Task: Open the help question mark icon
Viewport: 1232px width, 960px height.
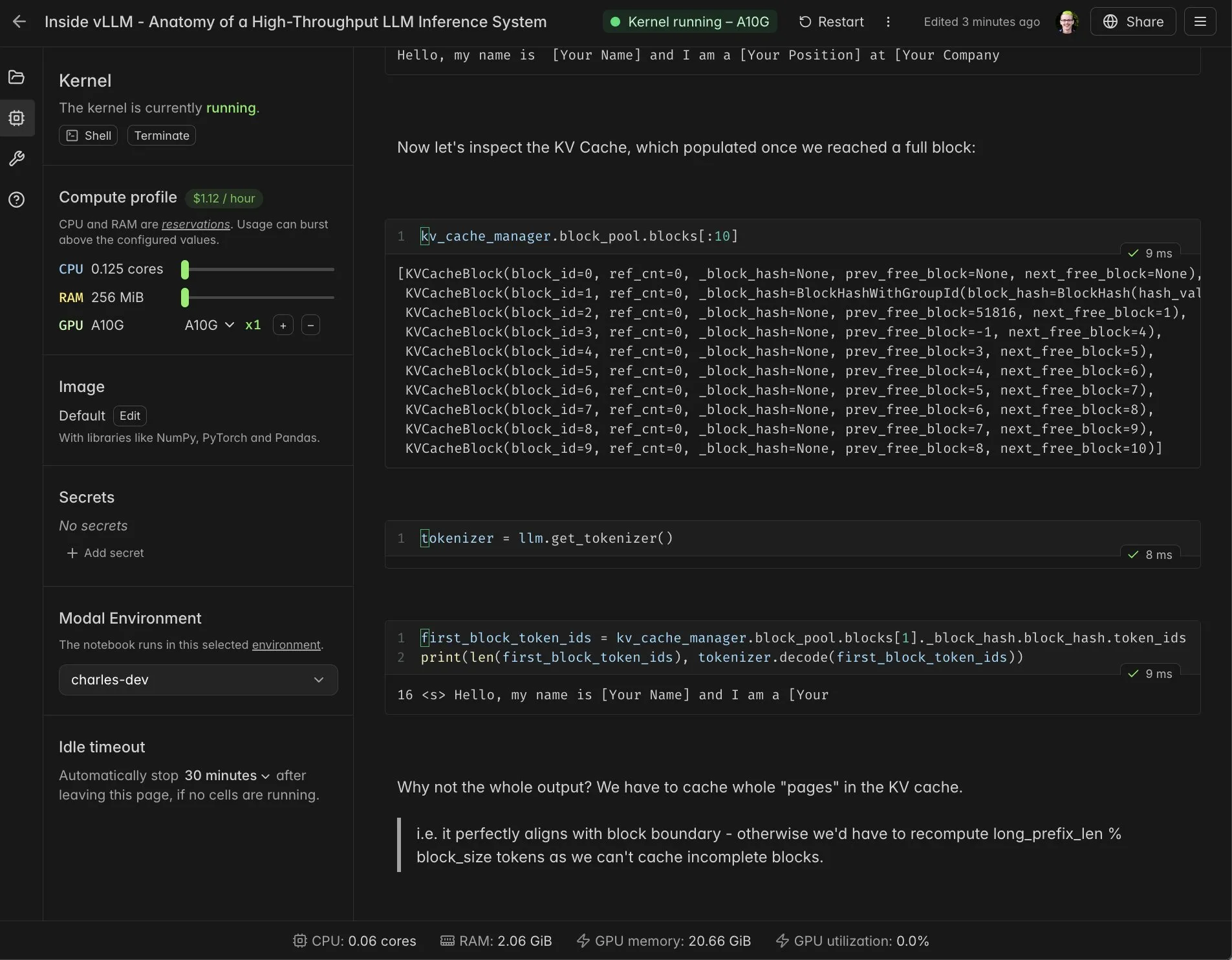Action: click(17, 199)
